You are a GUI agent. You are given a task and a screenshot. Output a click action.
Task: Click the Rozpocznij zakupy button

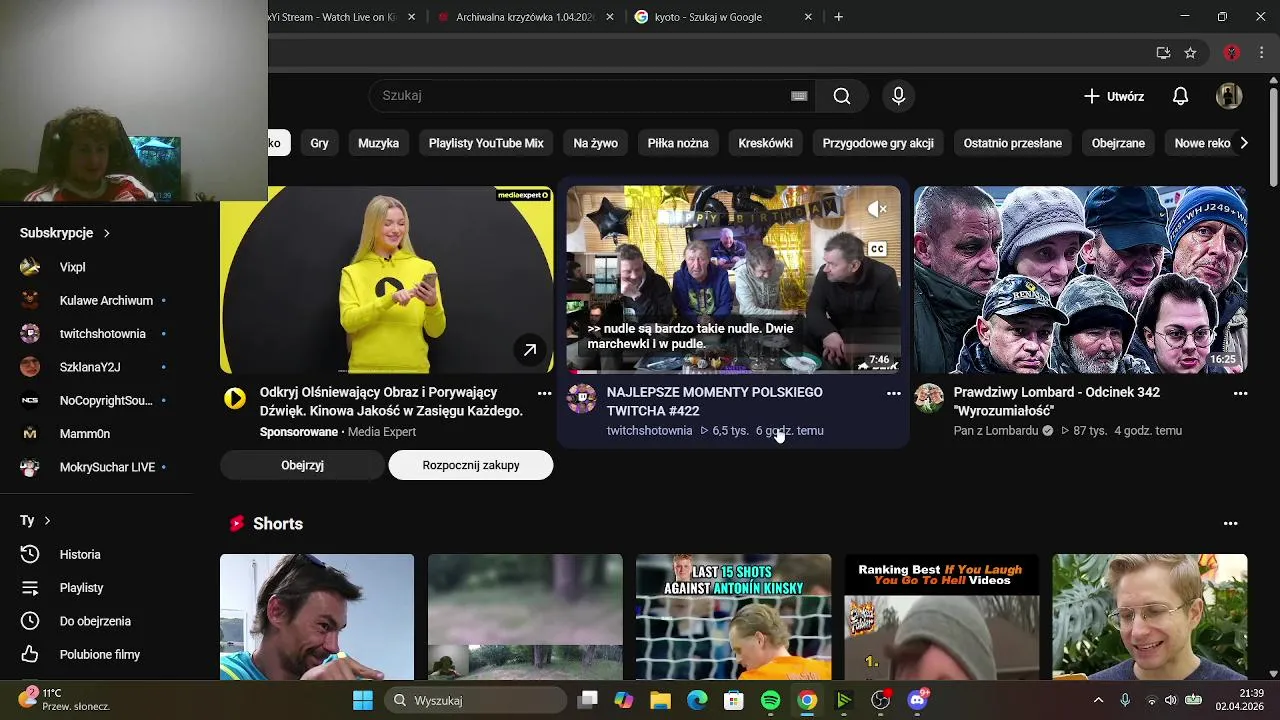(471, 465)
